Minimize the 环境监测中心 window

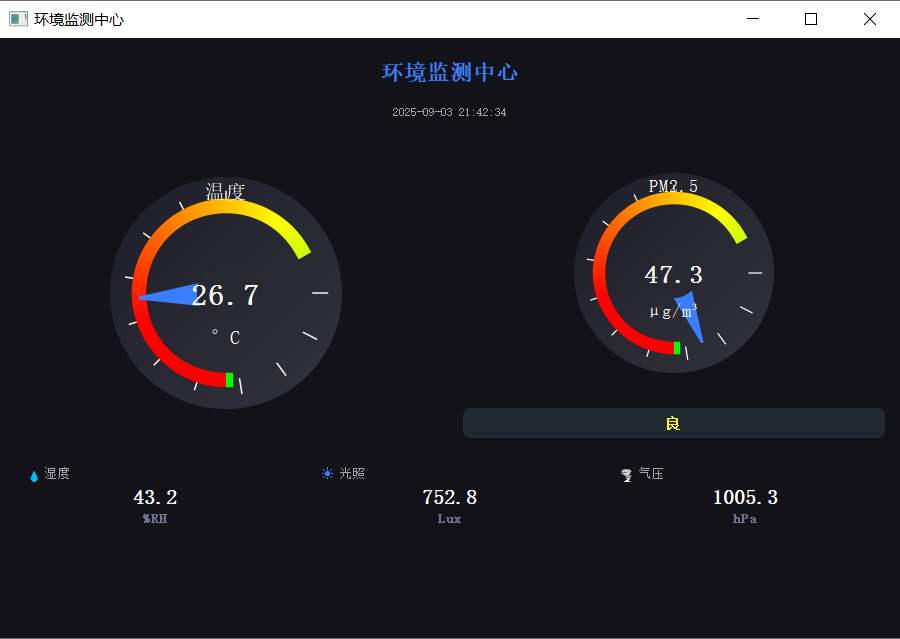pyautogui.click(x=753, y=19)
